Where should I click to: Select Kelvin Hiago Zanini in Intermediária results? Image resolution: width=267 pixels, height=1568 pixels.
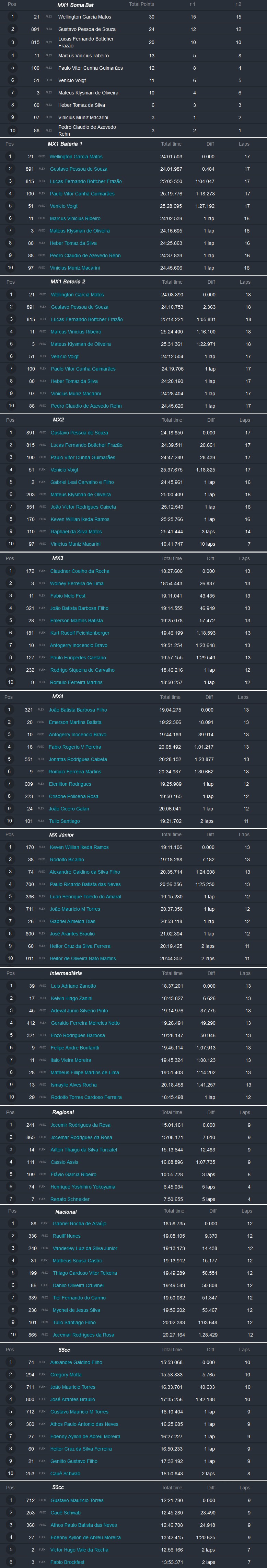pos(71,998)
